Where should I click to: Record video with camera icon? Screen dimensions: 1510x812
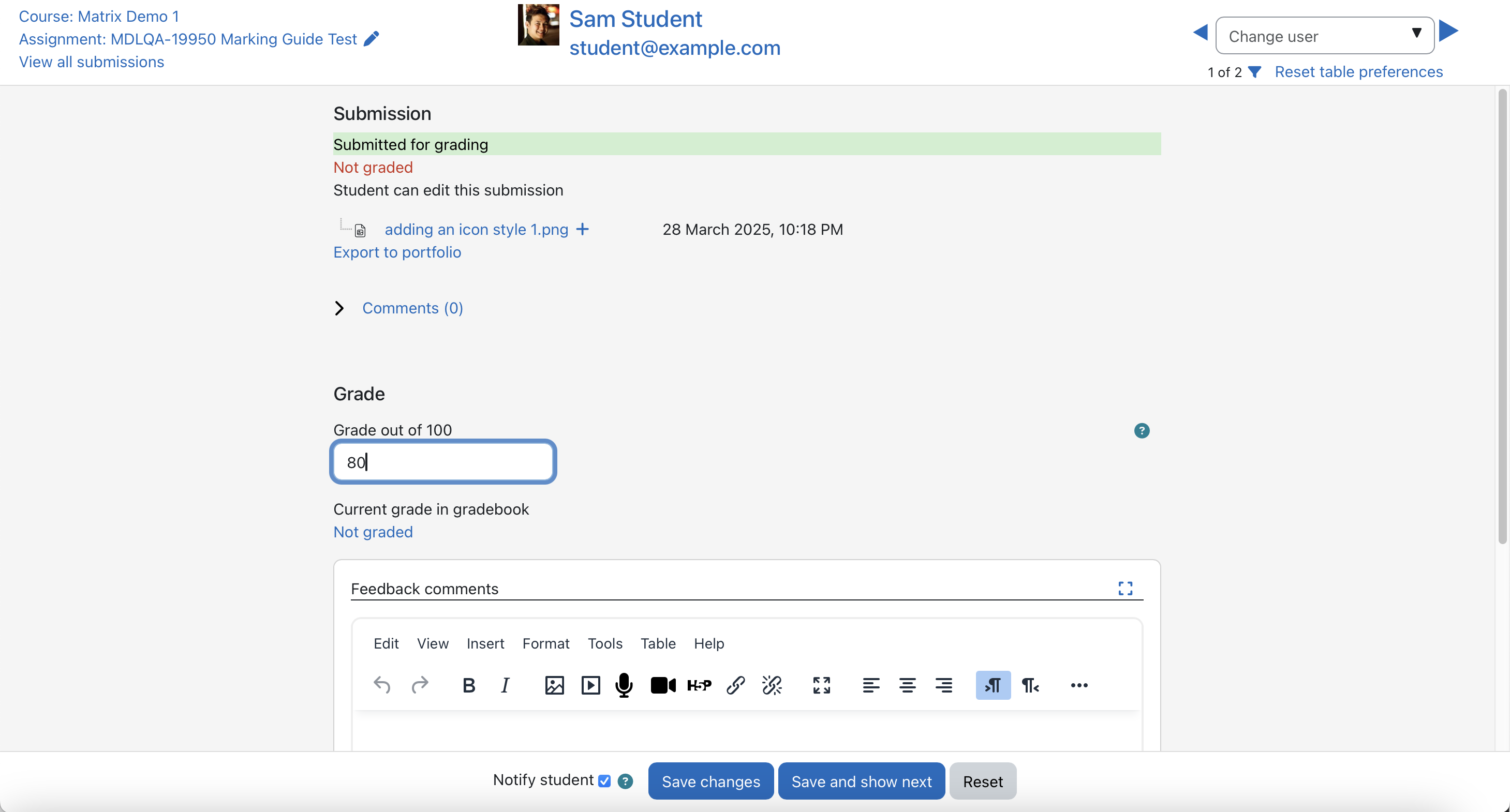[x=663, y=685]
